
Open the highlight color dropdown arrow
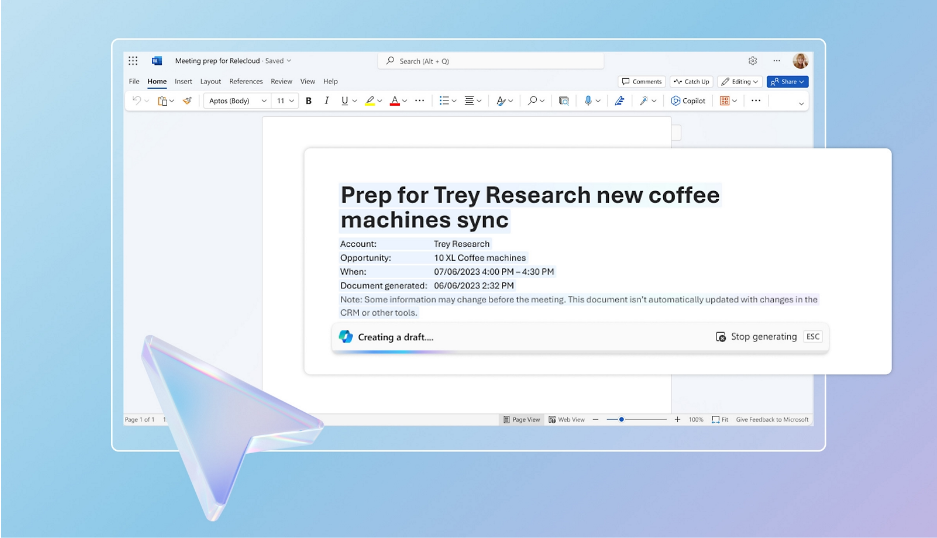point(379,101)
